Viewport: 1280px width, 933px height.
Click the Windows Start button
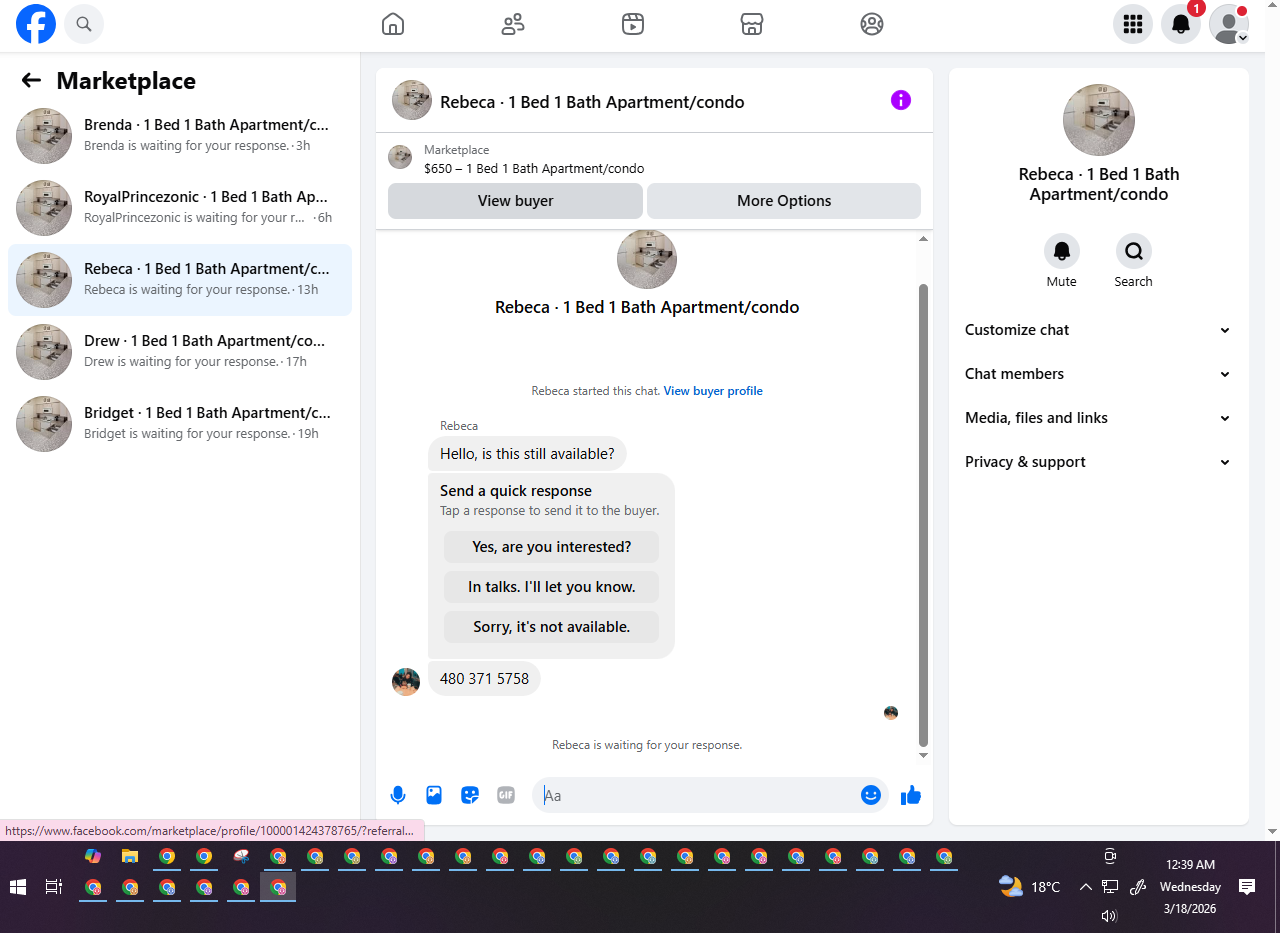pos(17,887)
